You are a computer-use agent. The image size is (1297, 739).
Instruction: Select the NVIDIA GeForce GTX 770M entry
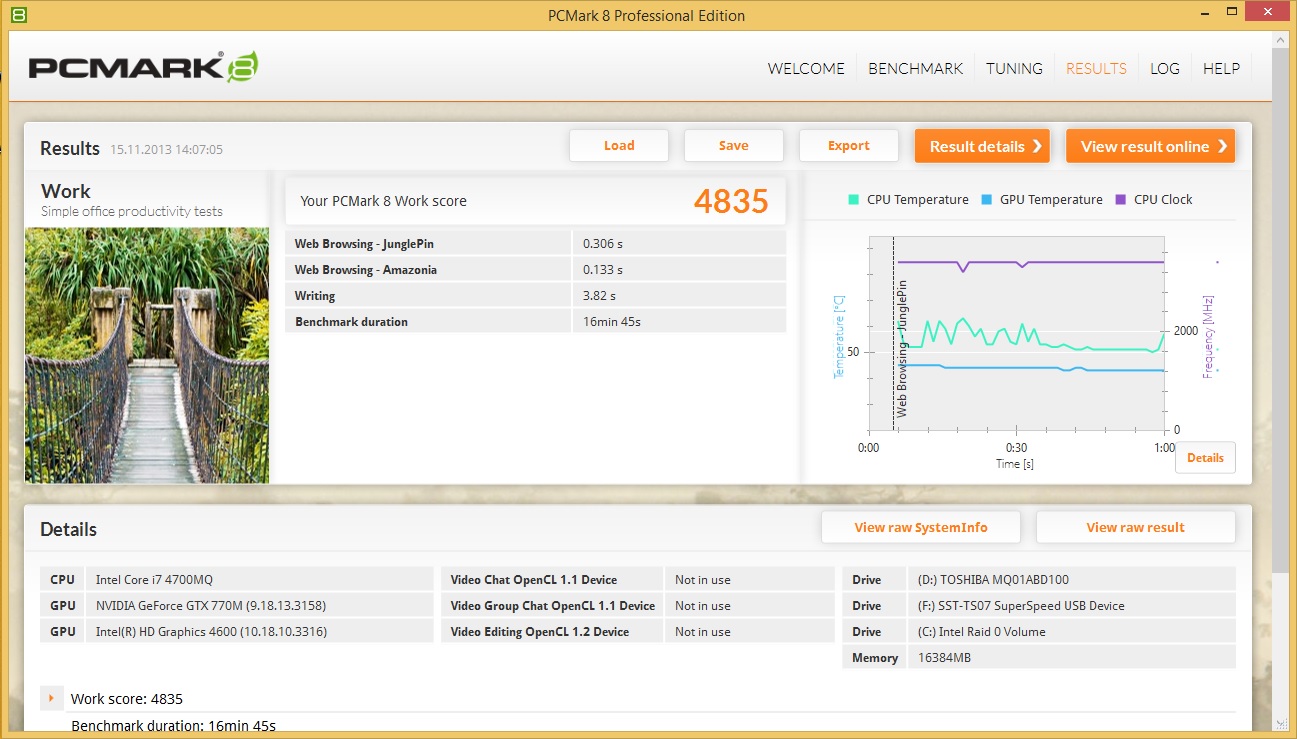pyautogui.click(x=211, y=606)
